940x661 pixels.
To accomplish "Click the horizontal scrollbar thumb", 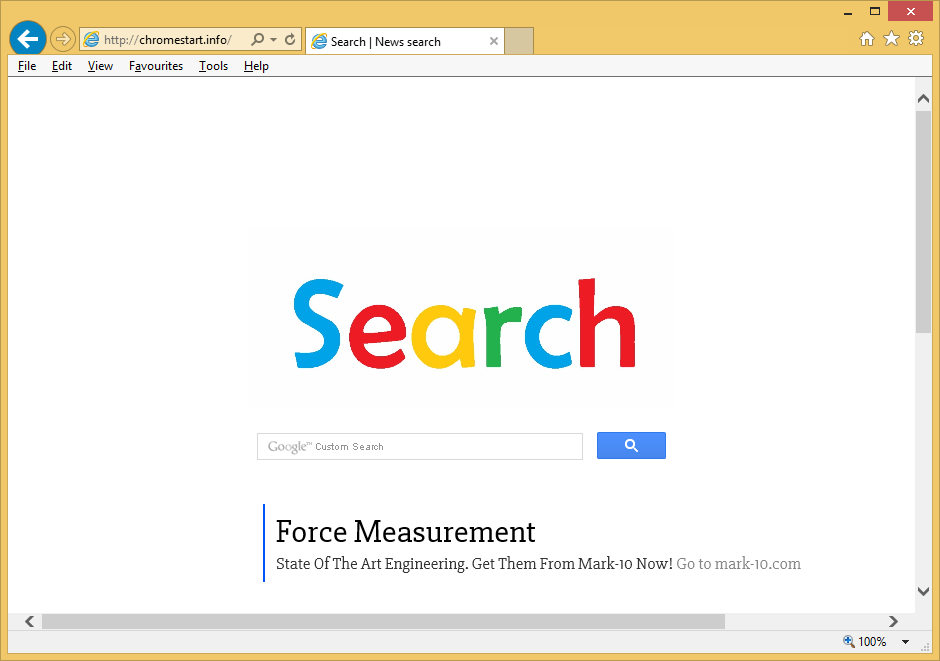I will pos(383,621).
